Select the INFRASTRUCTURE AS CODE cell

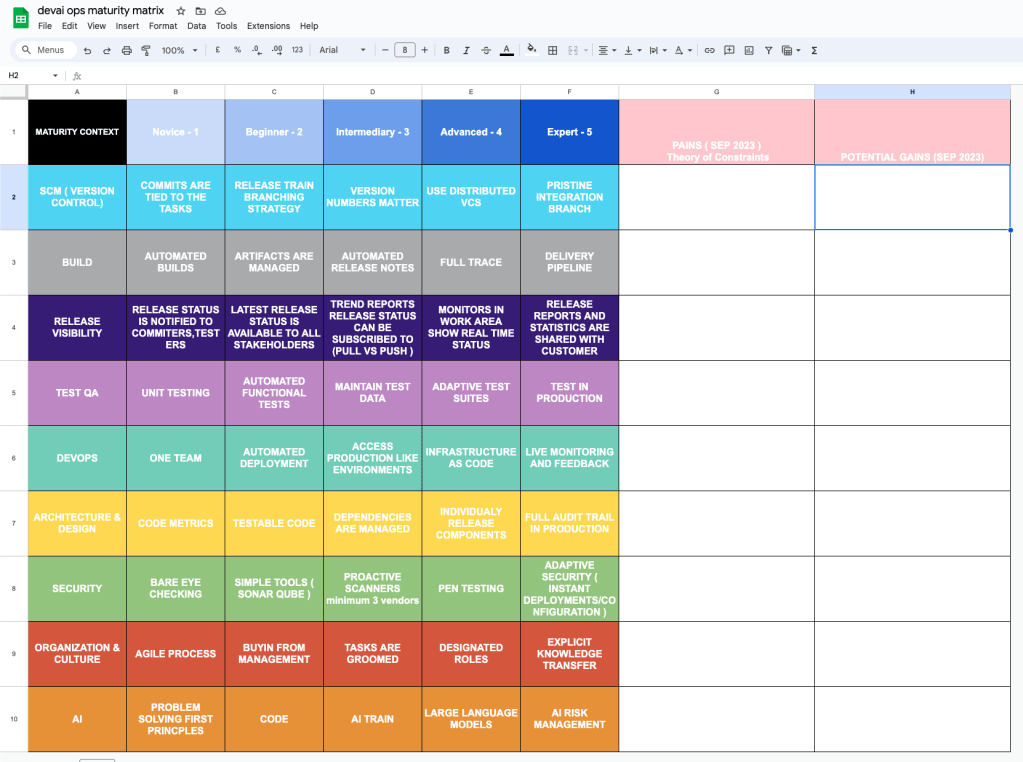471,458
